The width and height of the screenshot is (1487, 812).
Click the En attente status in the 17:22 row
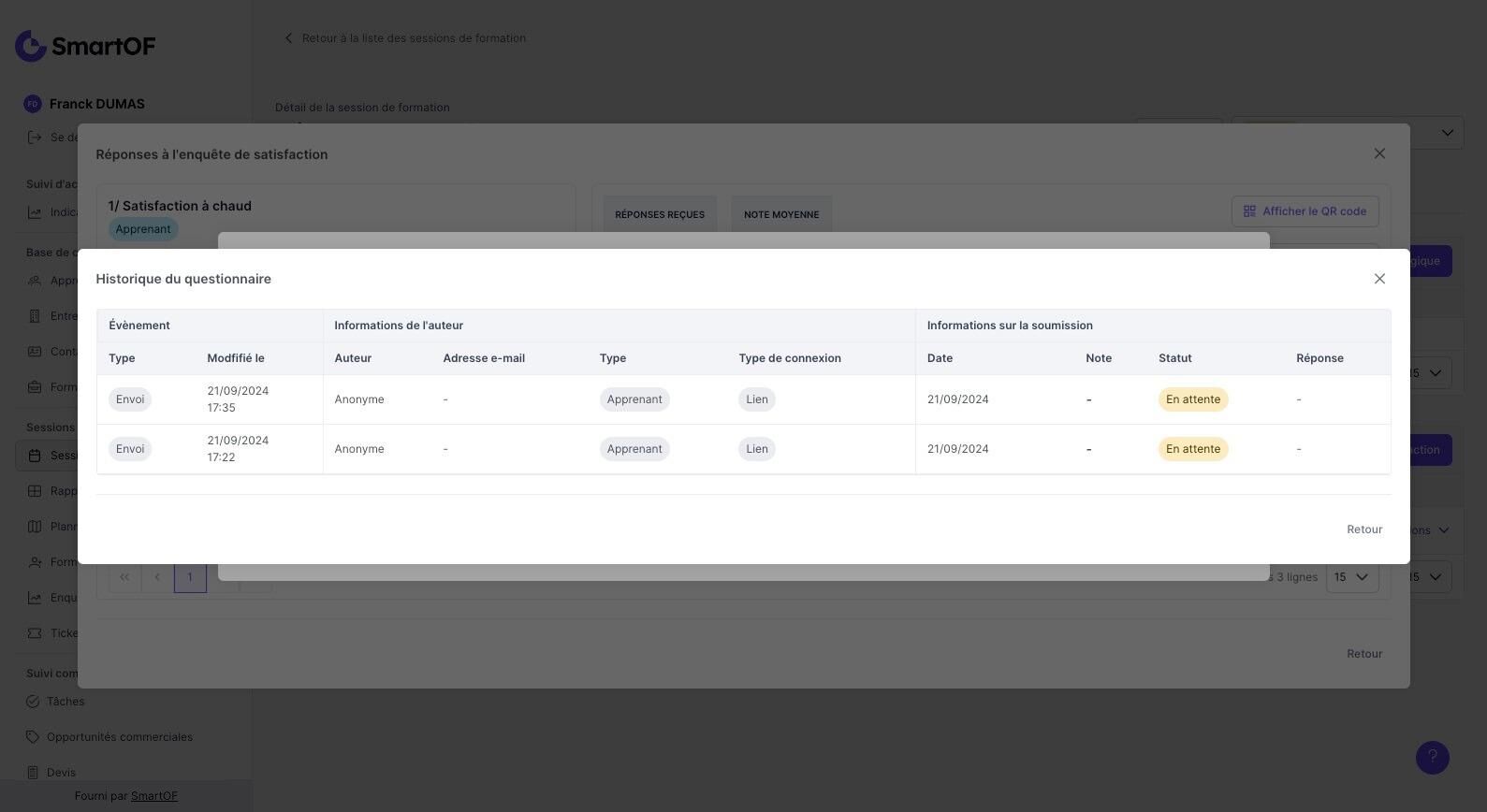click(1193, 449)
